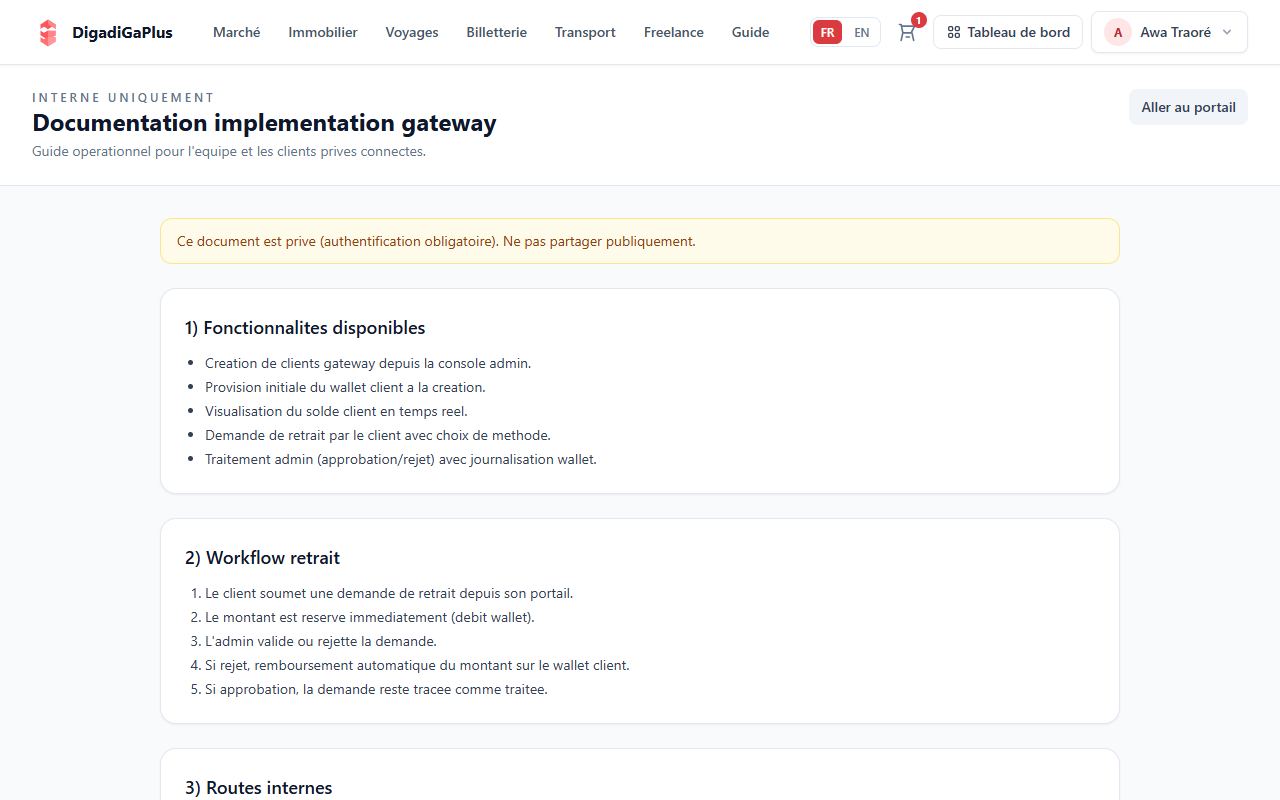Click the private document warning banner

[x=640, y=241]
